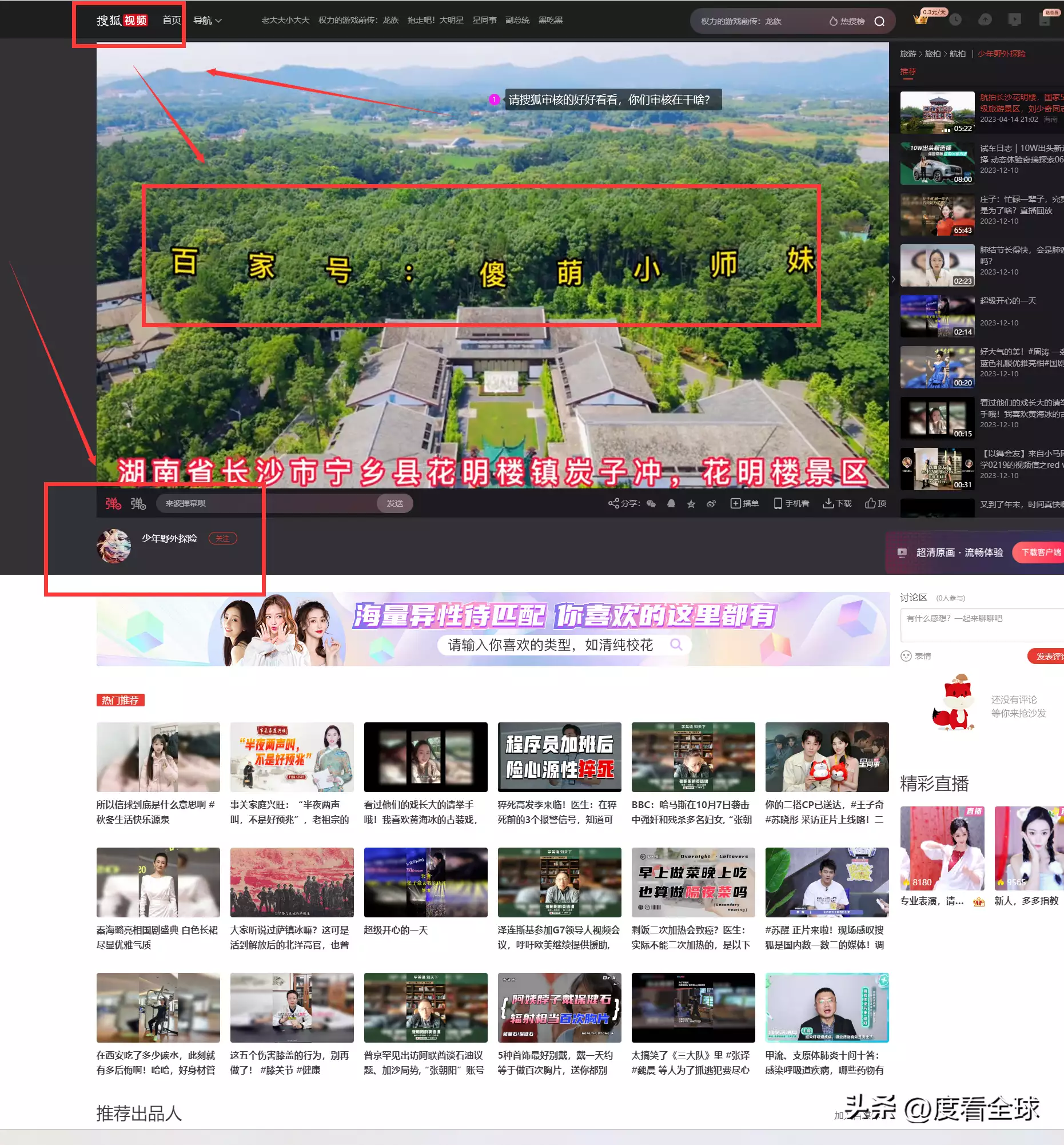Open uploader name 少年野外探险 below video
The image size is (1064, 1145).
pos(169,539)
